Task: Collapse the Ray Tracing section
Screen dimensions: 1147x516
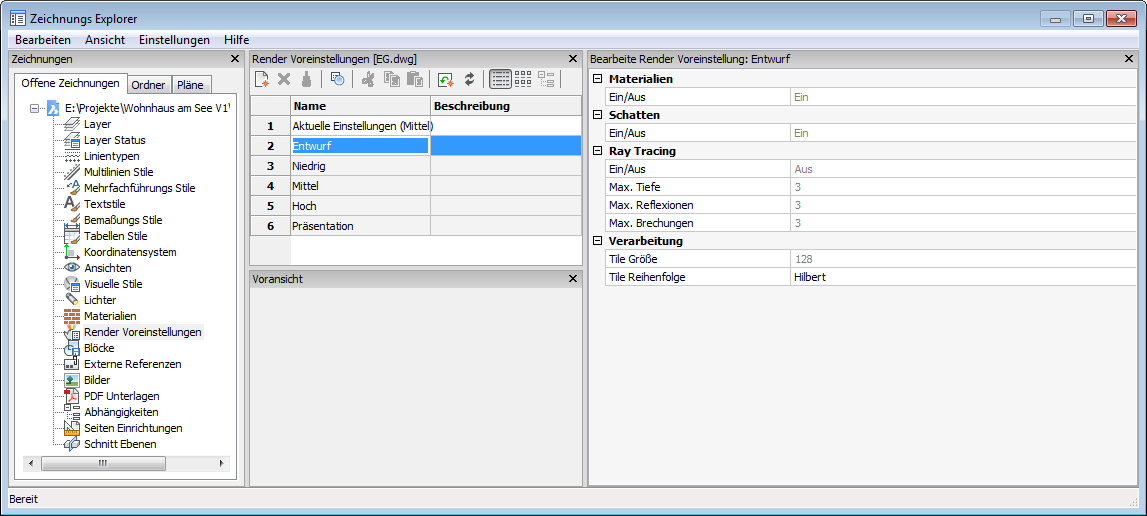Action: coord(598,151)
